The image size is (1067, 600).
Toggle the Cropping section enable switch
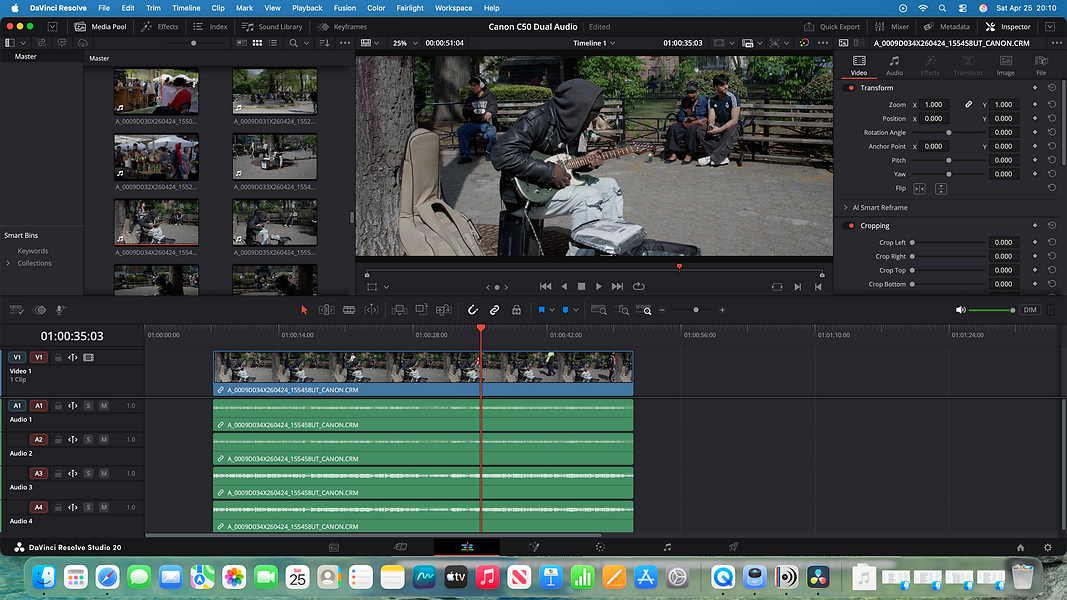pos(851,226)
